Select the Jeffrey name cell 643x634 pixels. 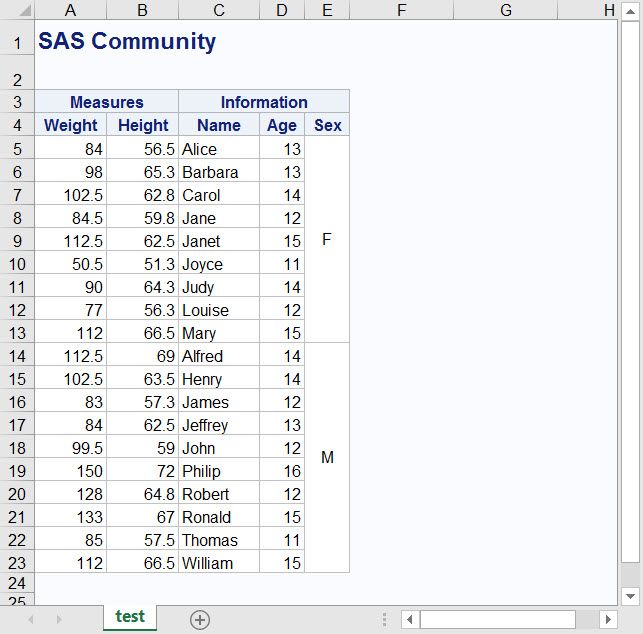click(x=219, y=424)
